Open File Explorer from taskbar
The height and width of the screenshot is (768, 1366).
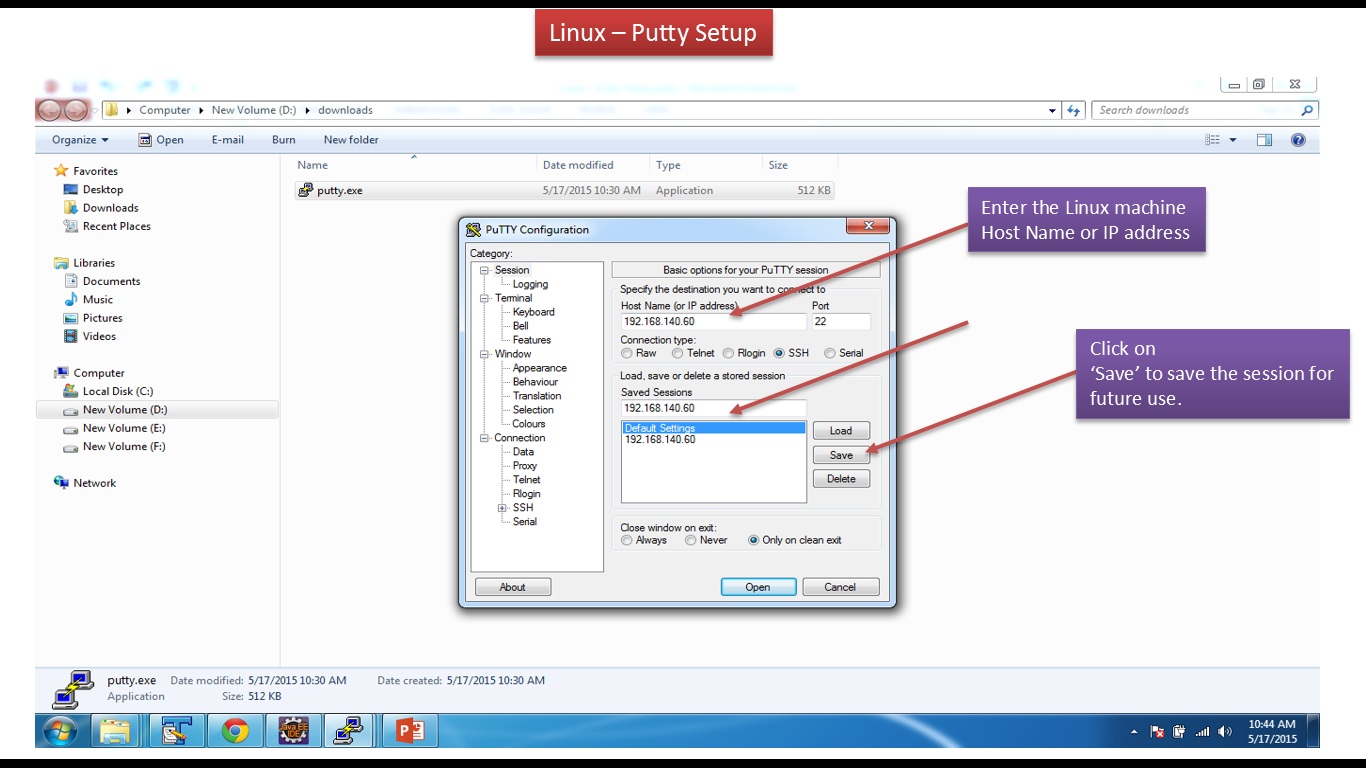[x=116, y=731]
